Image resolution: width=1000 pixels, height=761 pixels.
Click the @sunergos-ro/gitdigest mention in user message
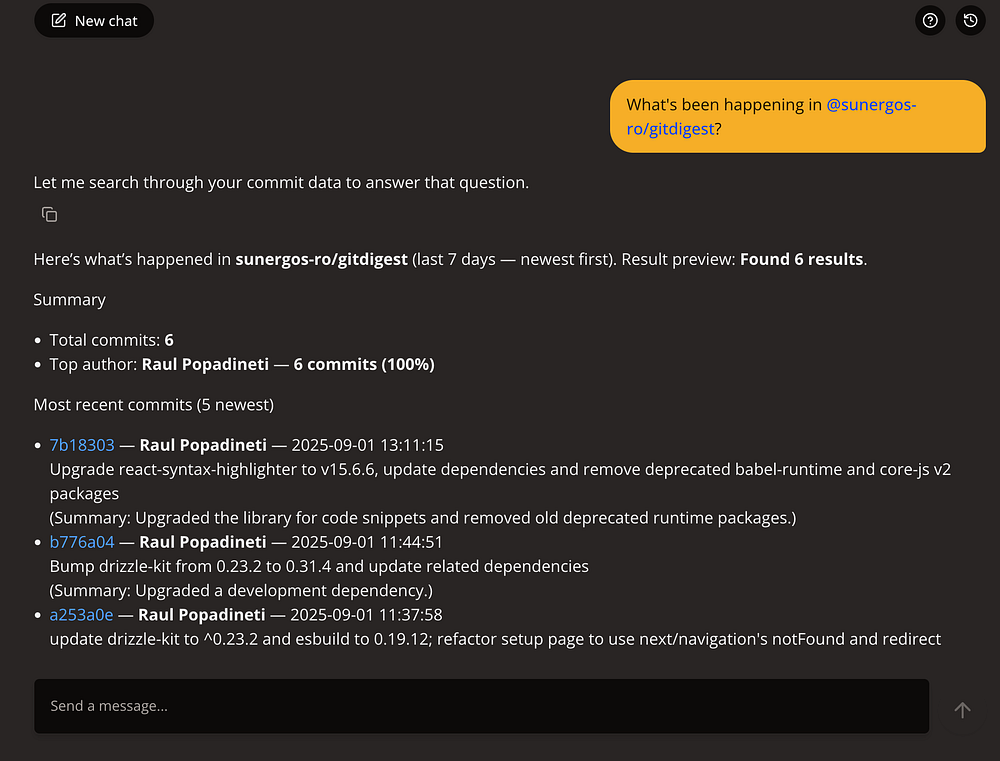tap(870, 105)
